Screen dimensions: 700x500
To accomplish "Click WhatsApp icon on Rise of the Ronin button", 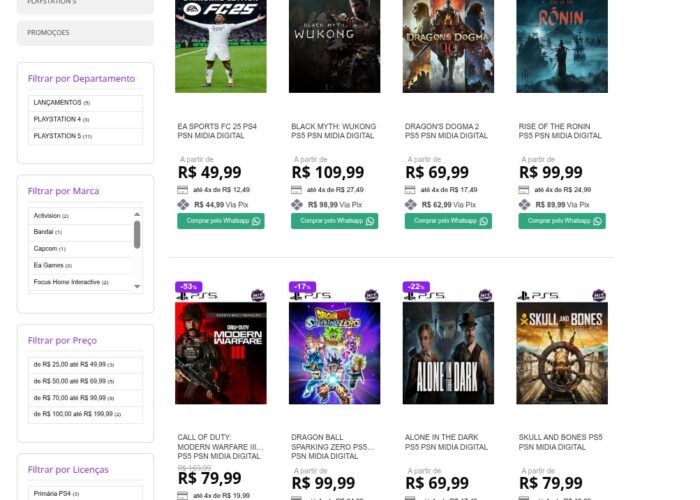I will pos(597,221).
